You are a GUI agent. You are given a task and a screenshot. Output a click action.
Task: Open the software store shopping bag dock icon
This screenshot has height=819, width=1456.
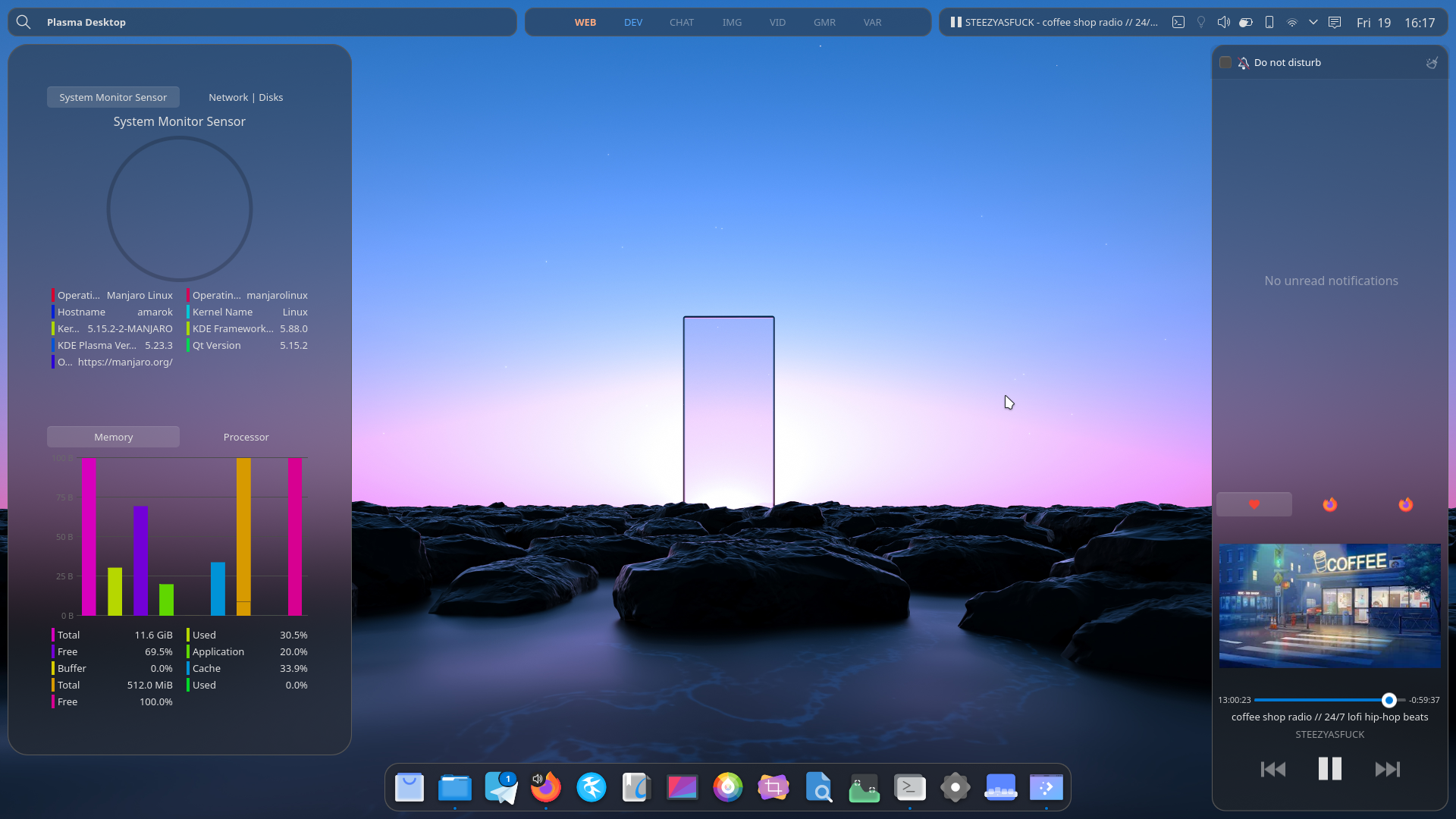pos(409,787)
